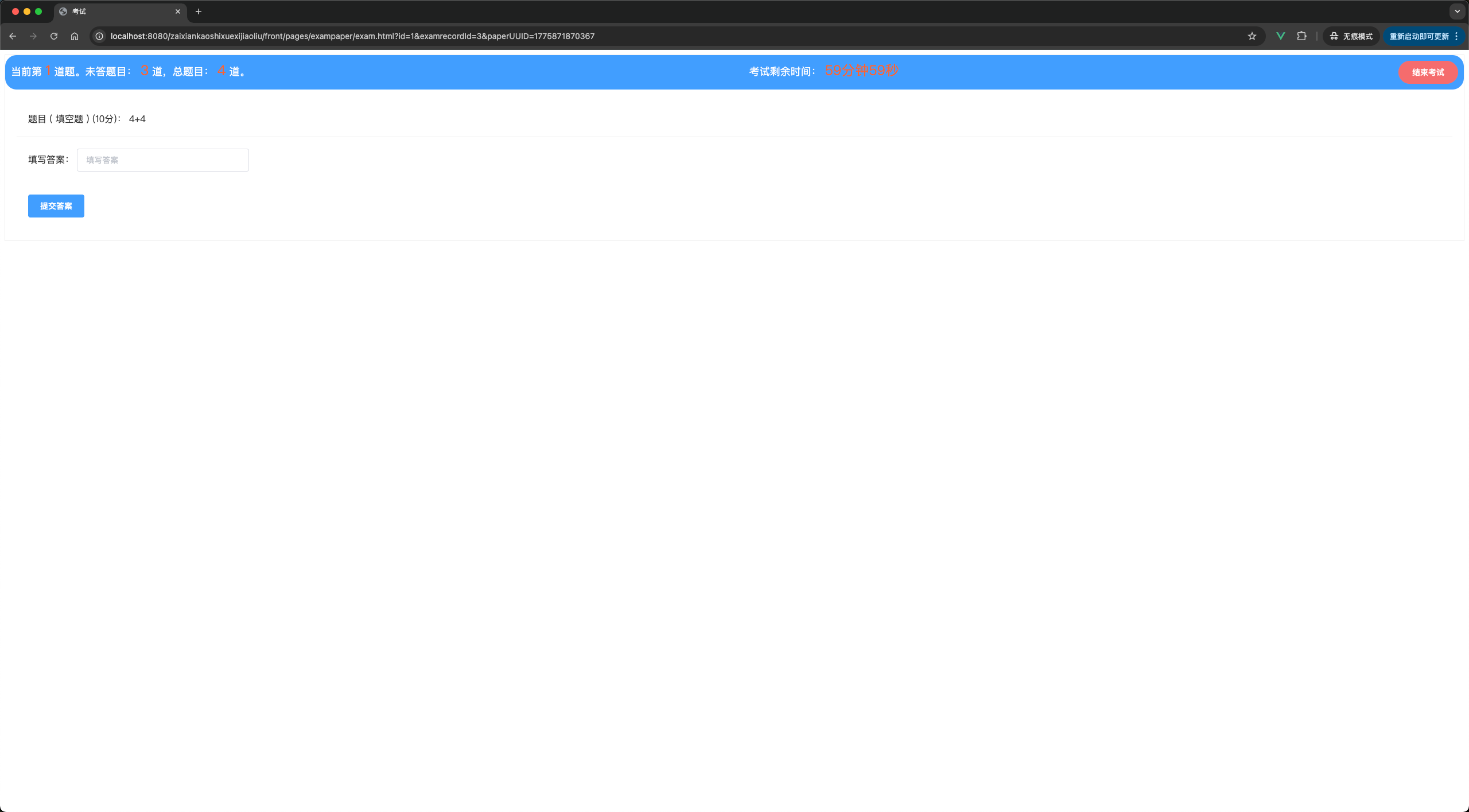Screen dimensions: 1469x812
Task: Click the browser forward arrow
Action: [x=33, y=36]
